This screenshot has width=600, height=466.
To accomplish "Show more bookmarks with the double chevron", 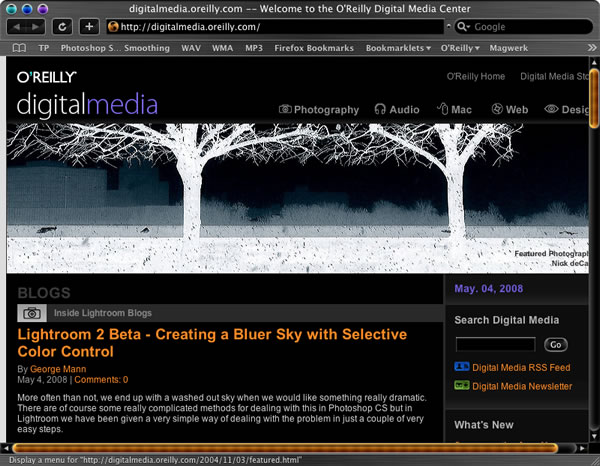I will [x=592, y=48].
